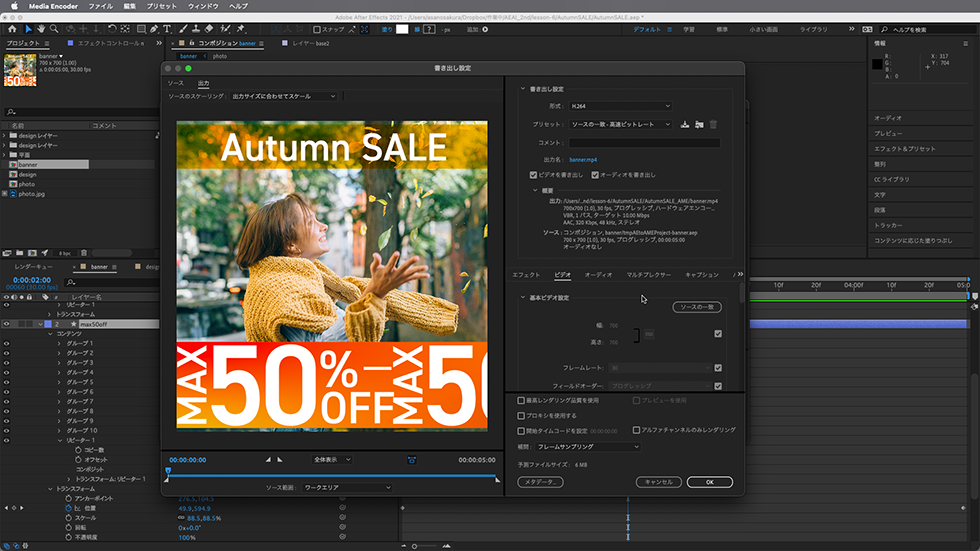Viewport: 980px width, 551px height.
Task: Click the white fill color swatch
Action: pyautogui.click(x=402, y=29)
